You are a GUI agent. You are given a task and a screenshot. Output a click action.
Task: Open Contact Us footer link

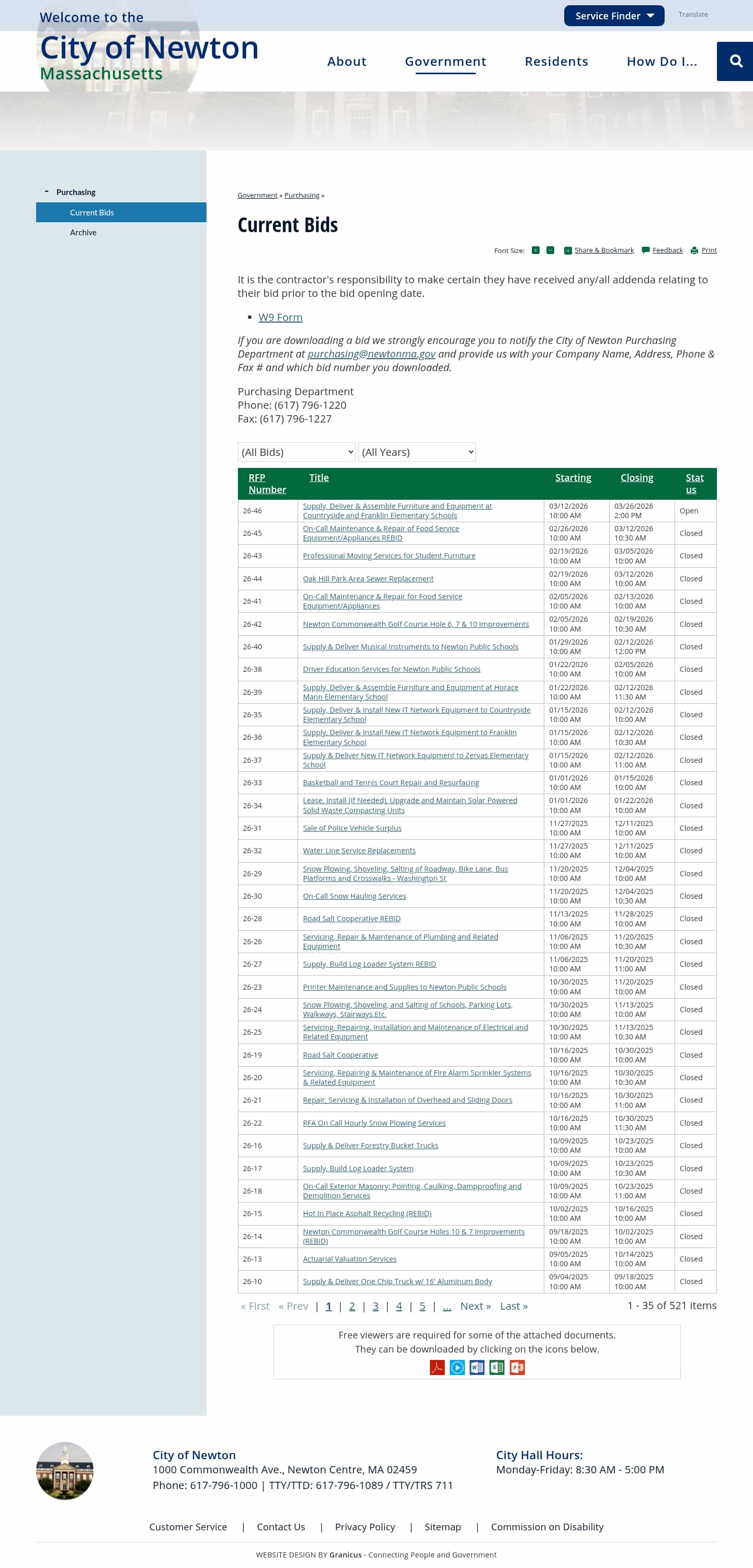(281, 1527)
